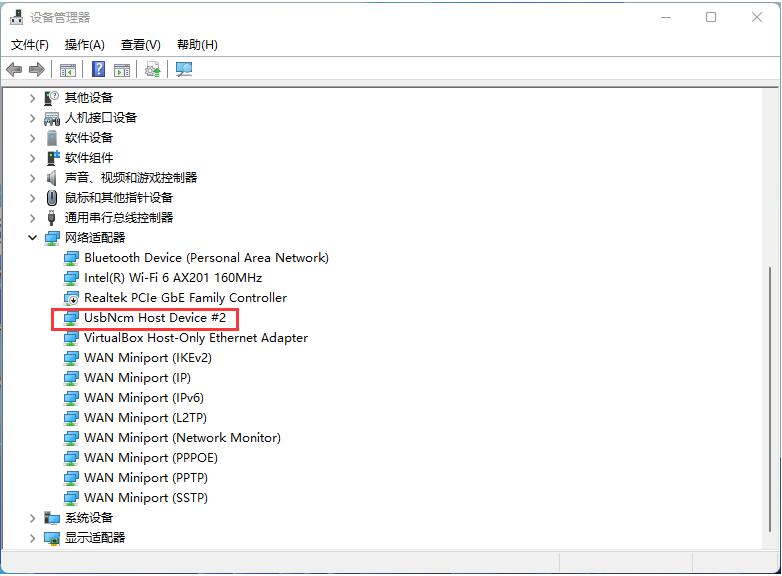This screenshot has height=576, width=782.
Task: Click the 显示适配器 category icon
Action: click(52, 538)
